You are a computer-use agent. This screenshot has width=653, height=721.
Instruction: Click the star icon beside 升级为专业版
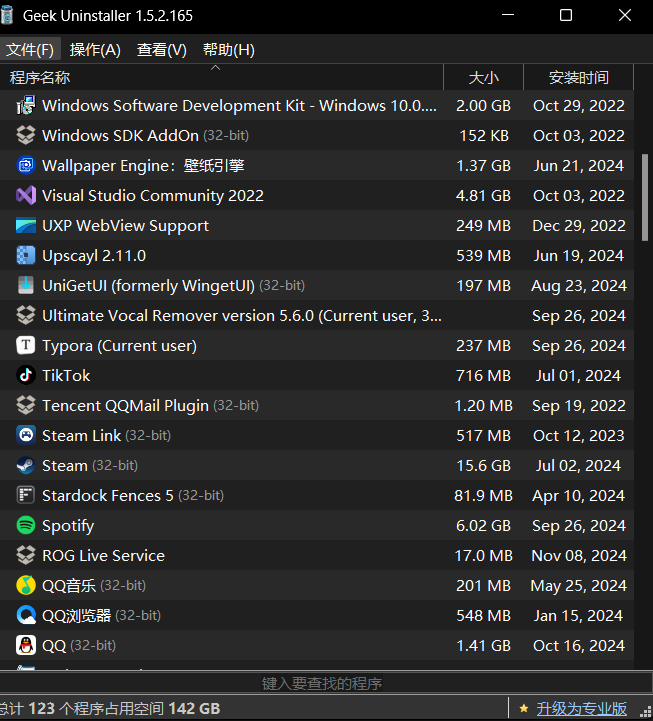(x=523, y=709)
